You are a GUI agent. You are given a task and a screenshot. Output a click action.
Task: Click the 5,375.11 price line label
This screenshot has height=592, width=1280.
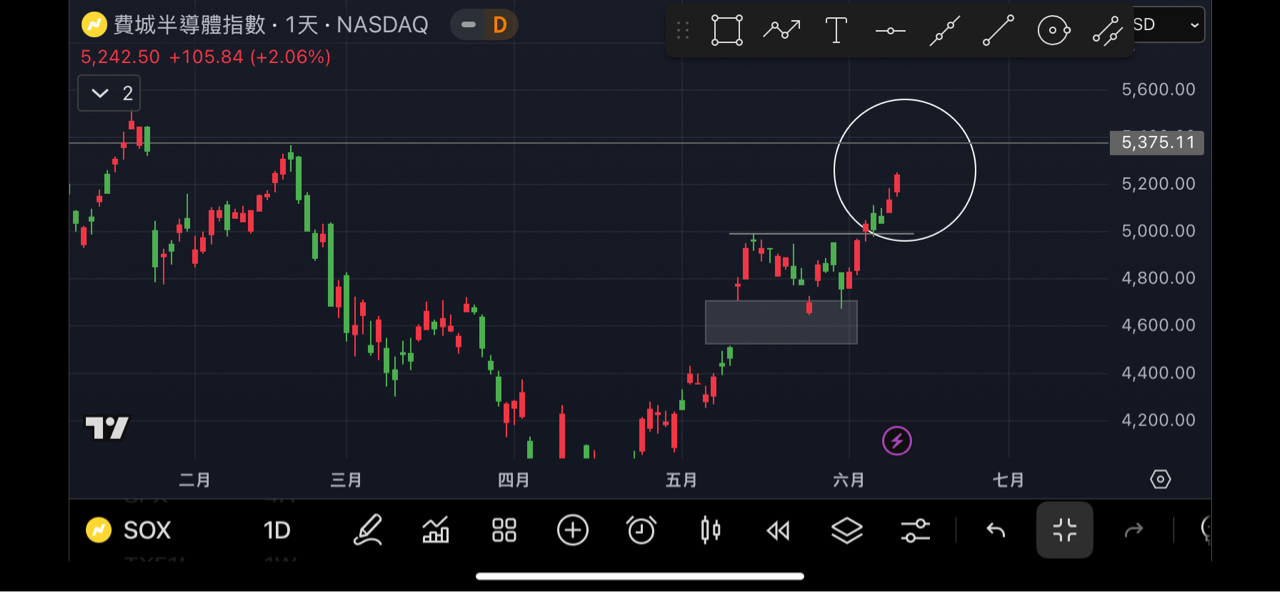point(1157,143)
